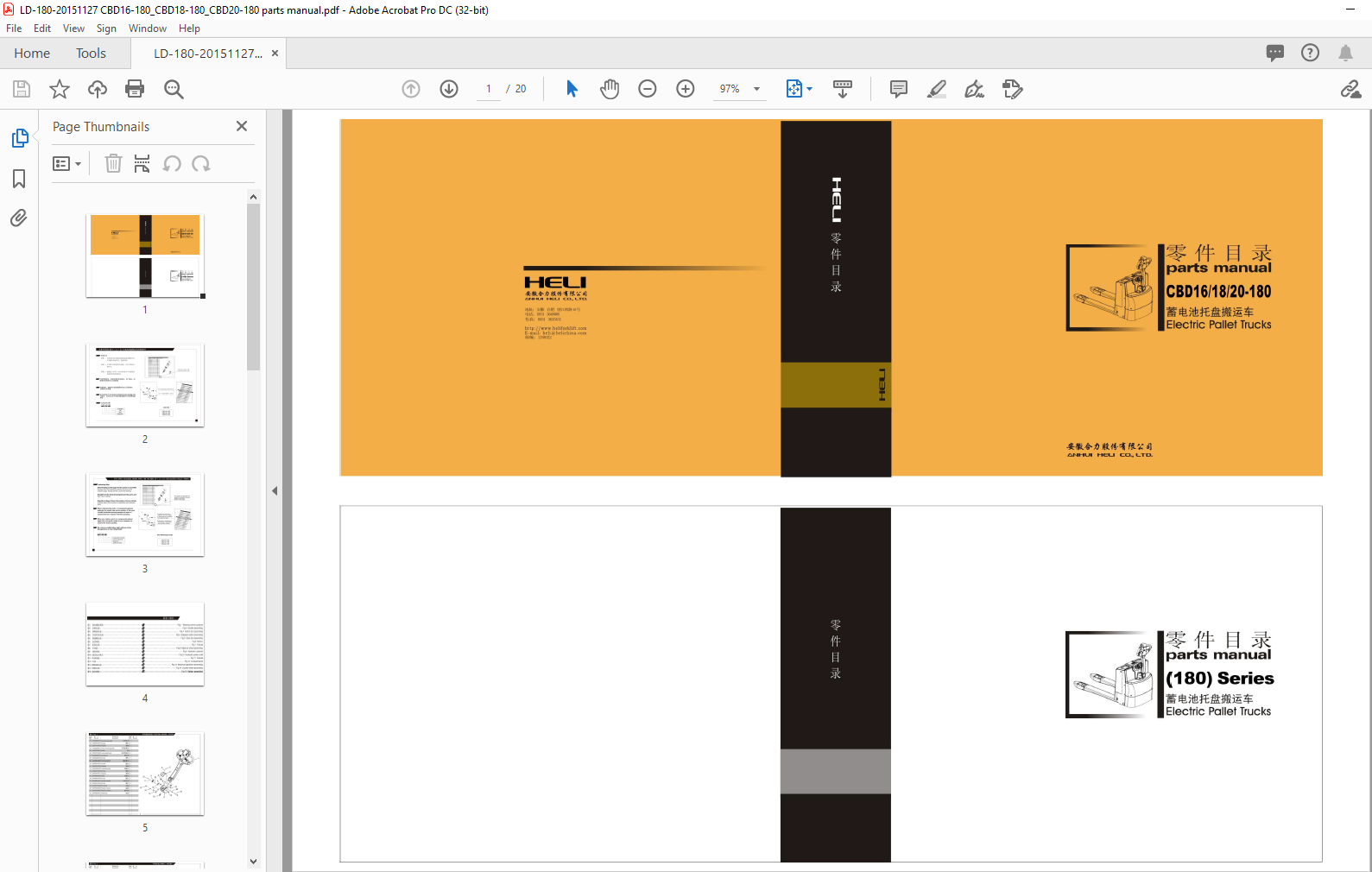Open the File menu
1372x872 pixels.
click(14, 28)
